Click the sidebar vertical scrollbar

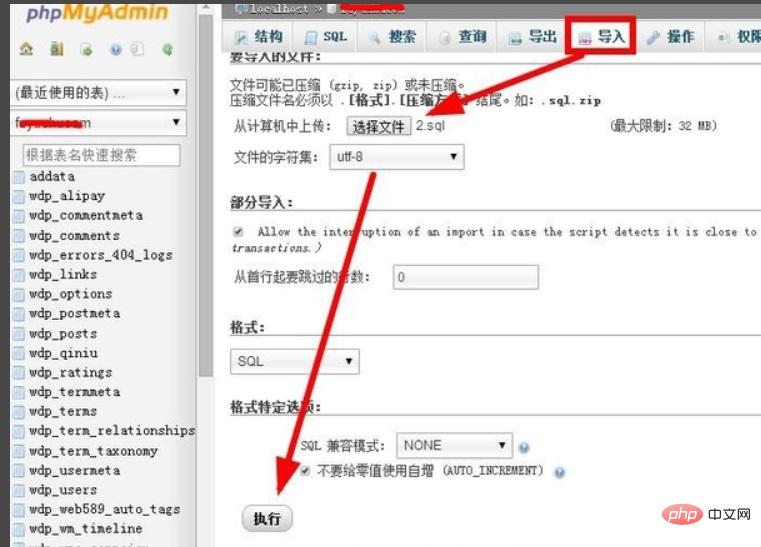[x=206, y=194]
